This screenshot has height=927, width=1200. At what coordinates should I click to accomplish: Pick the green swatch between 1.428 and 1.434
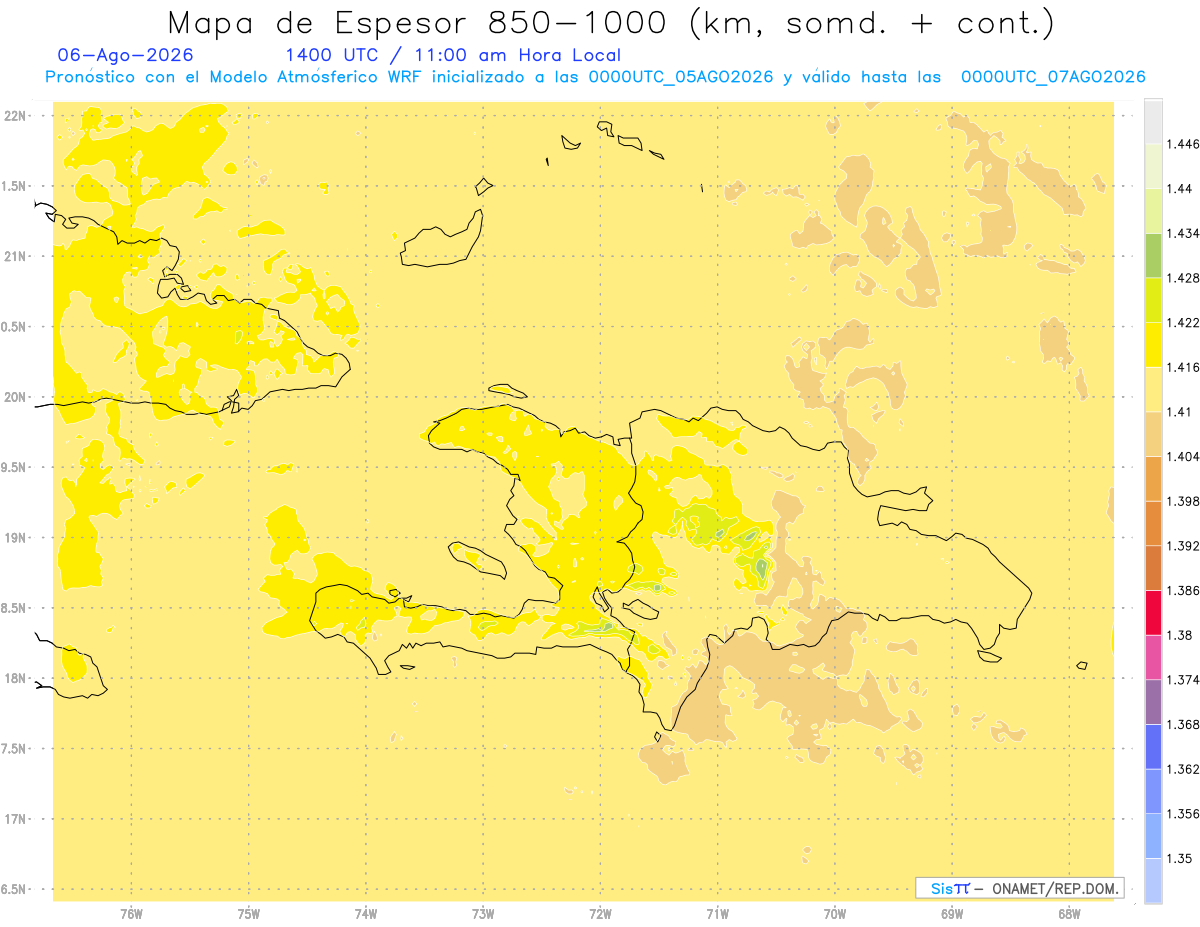tap(1153, 256)
